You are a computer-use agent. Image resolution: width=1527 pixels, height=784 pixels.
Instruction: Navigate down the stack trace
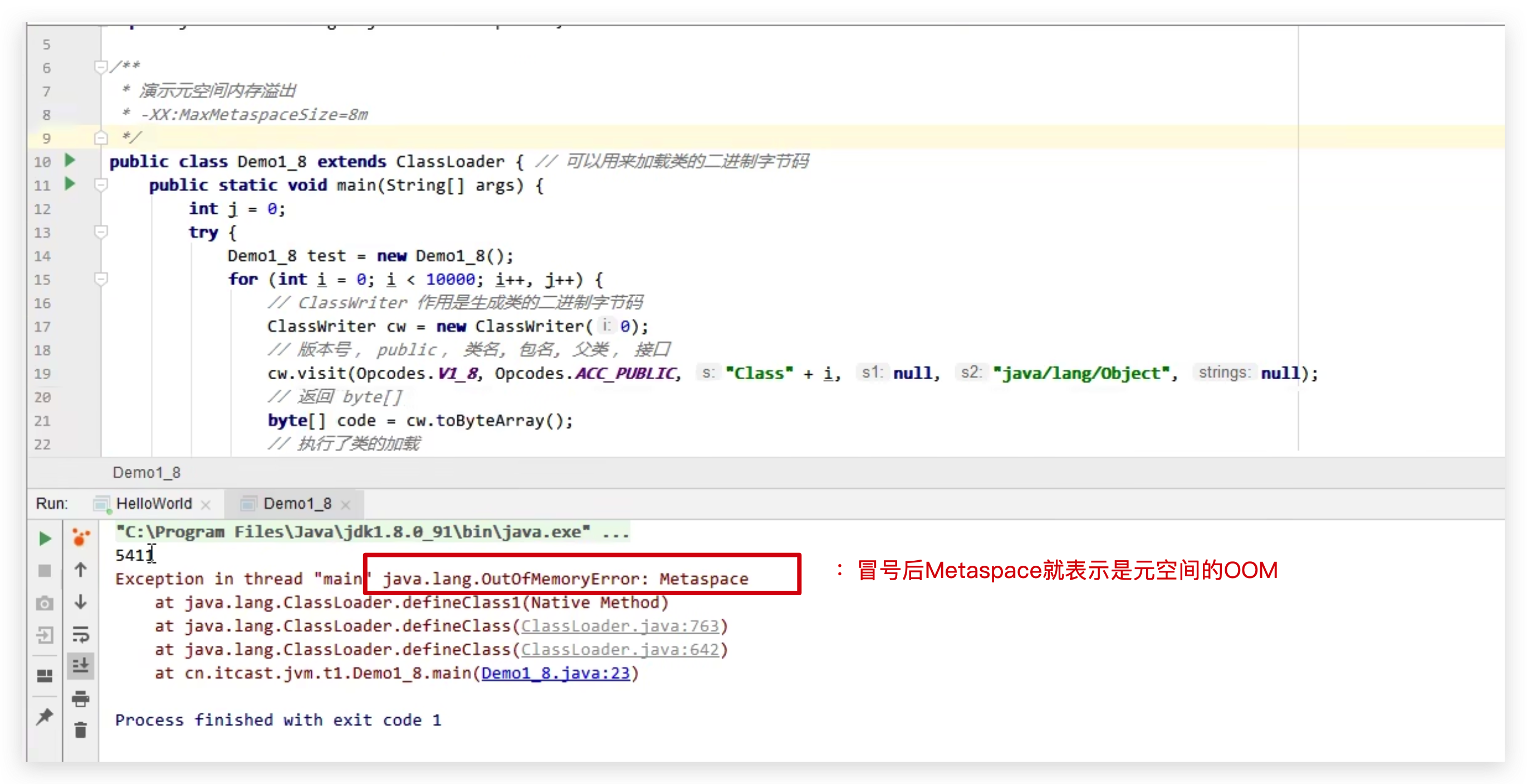pos(81,603)
